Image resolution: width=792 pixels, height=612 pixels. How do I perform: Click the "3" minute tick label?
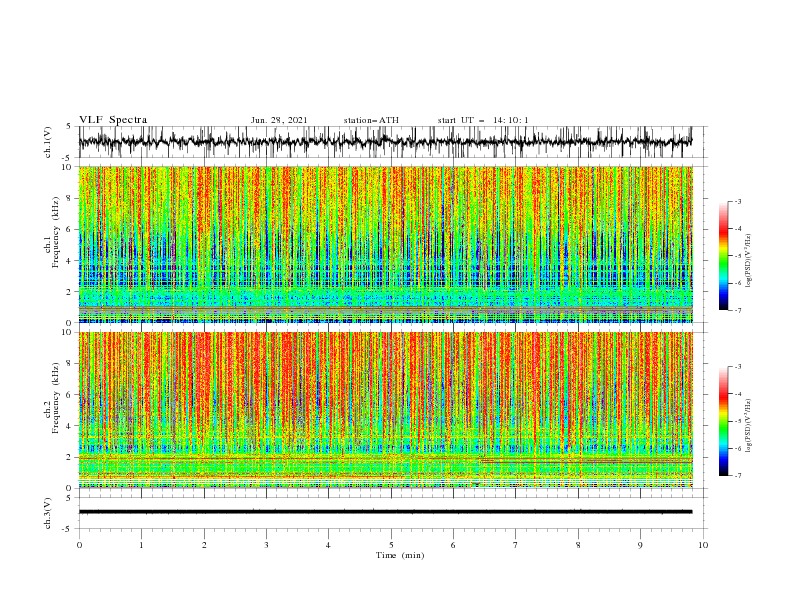[x=267, y=545]
